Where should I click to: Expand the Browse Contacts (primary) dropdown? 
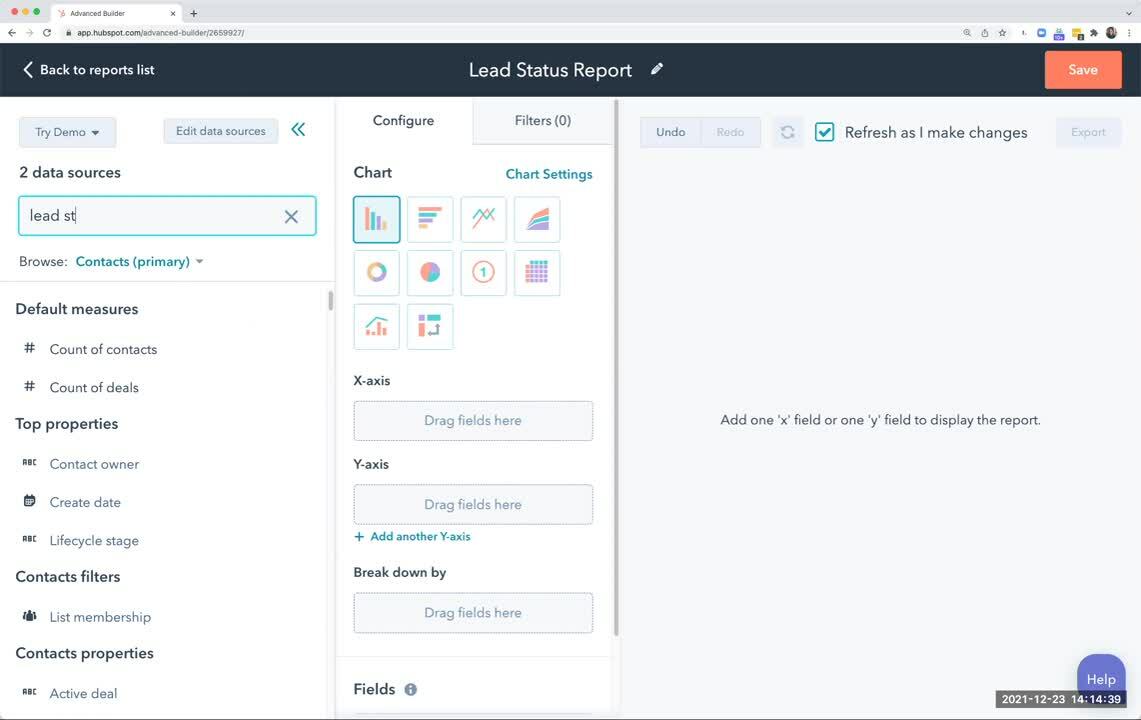click(139, 262)
